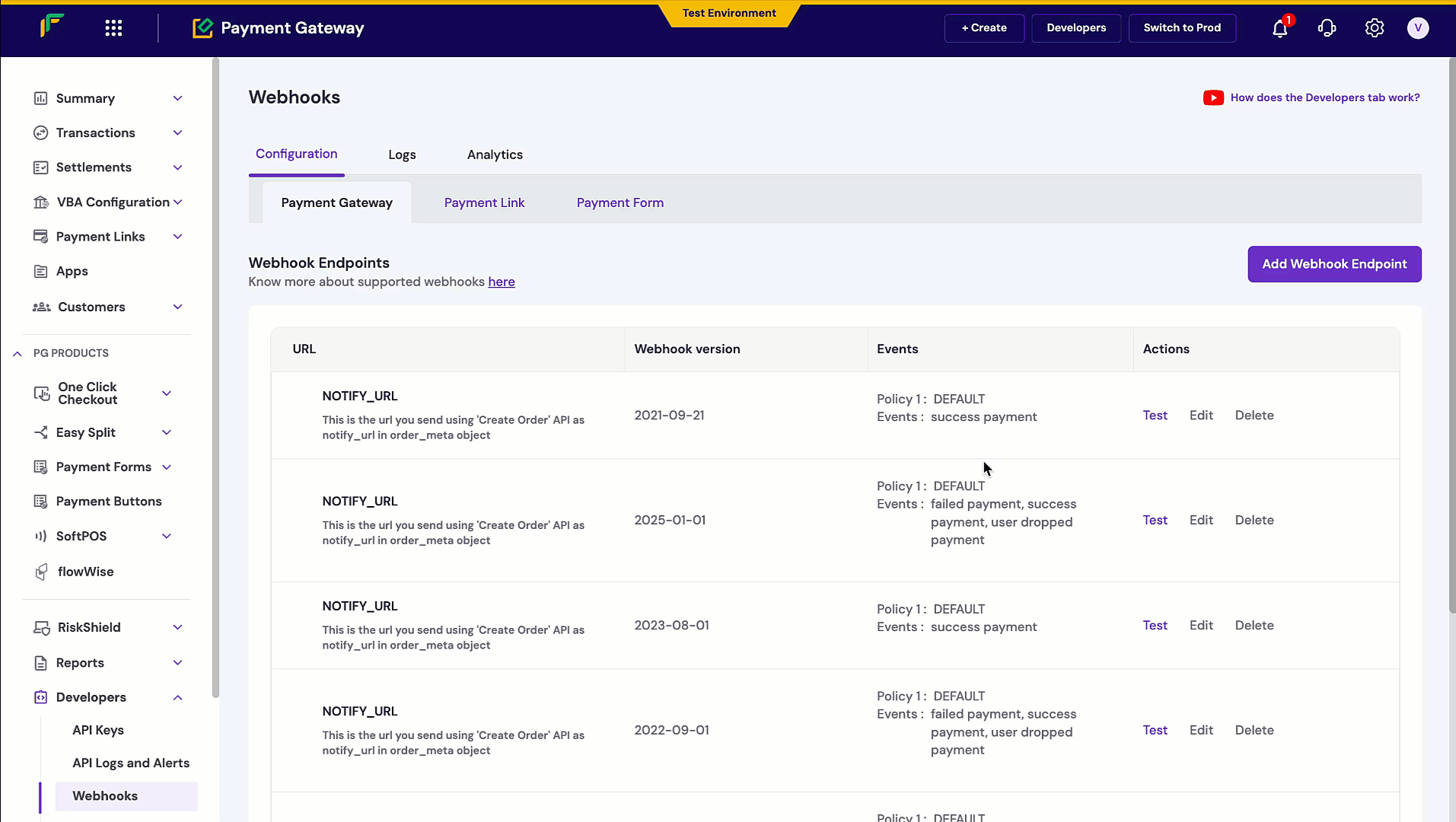Select the Configuration tab

[x=296, y=154]
